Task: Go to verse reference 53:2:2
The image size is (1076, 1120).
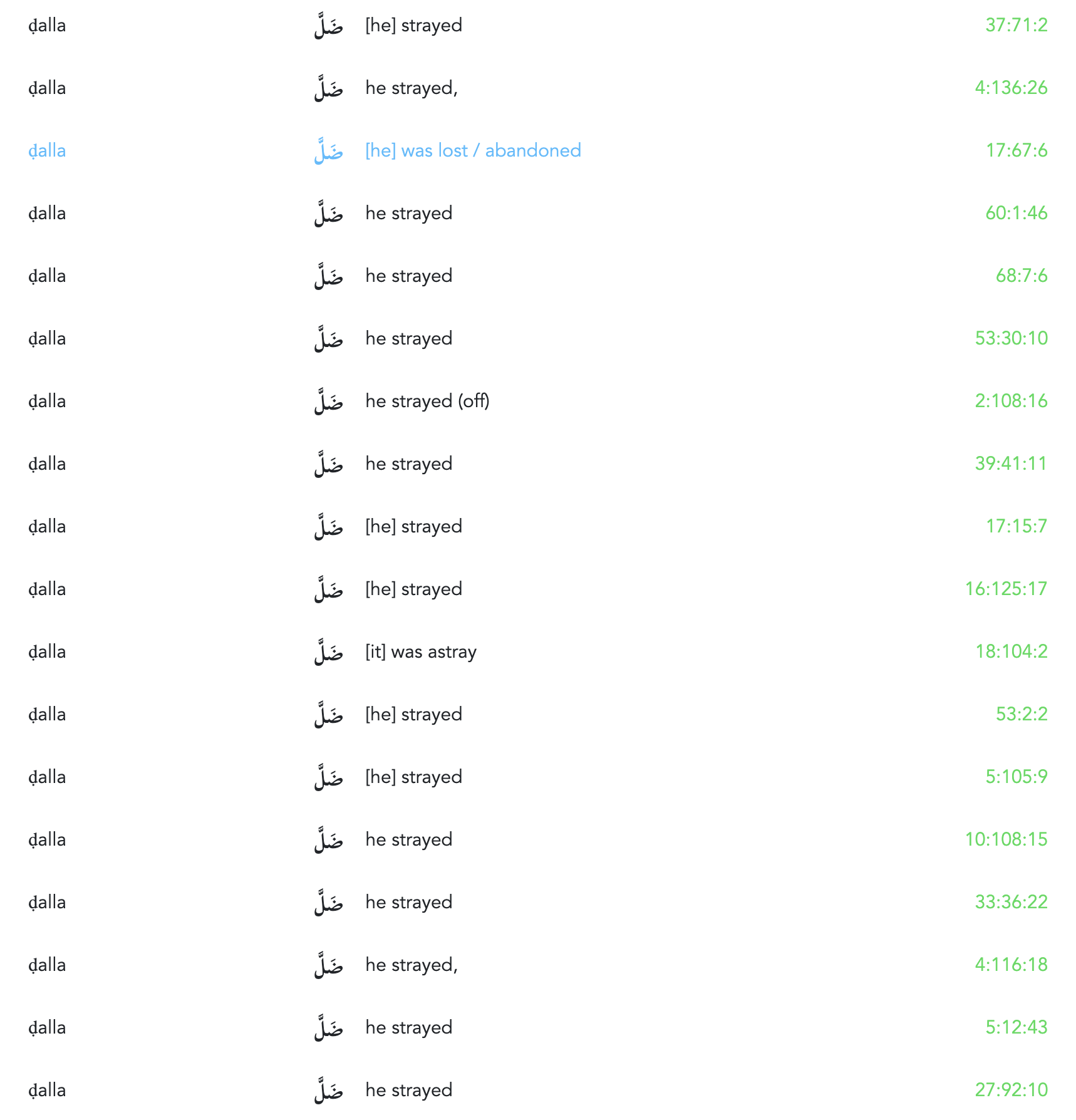Action: [x=1021, y=714]
